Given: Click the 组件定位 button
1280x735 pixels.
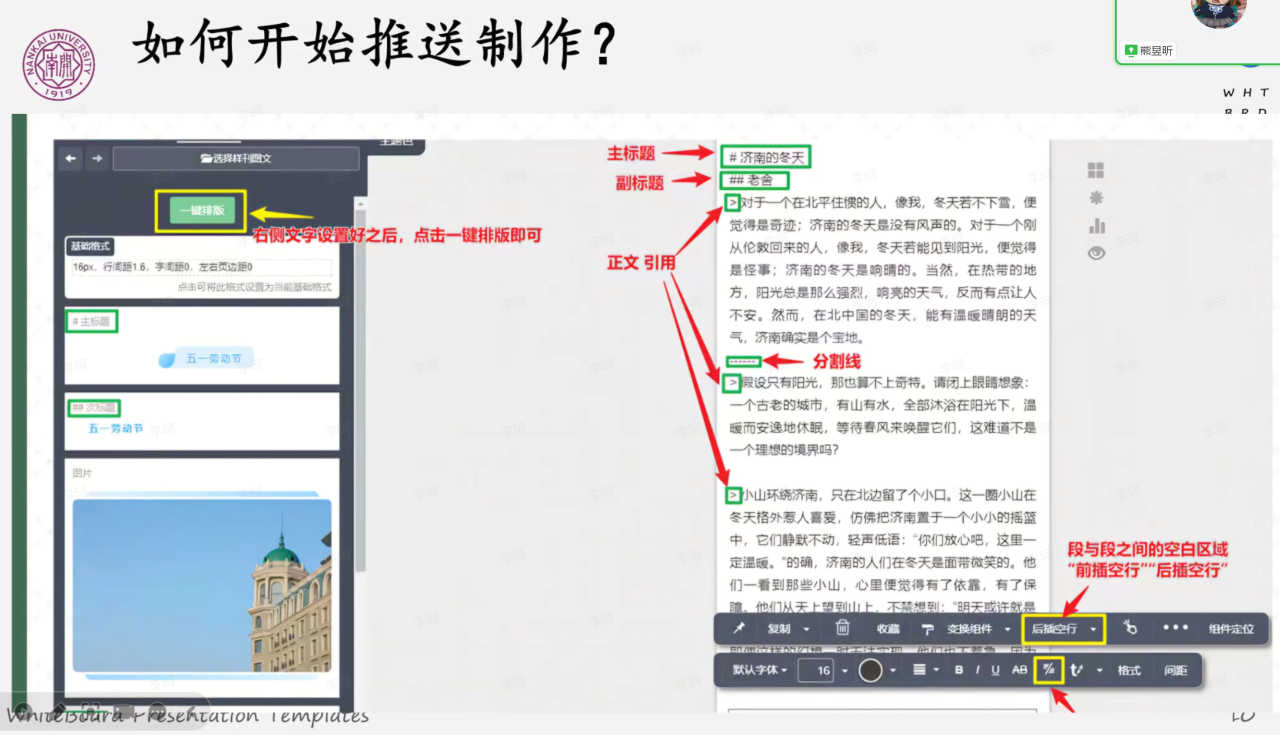Looking at the screenshot, I should click(1231, 629).
